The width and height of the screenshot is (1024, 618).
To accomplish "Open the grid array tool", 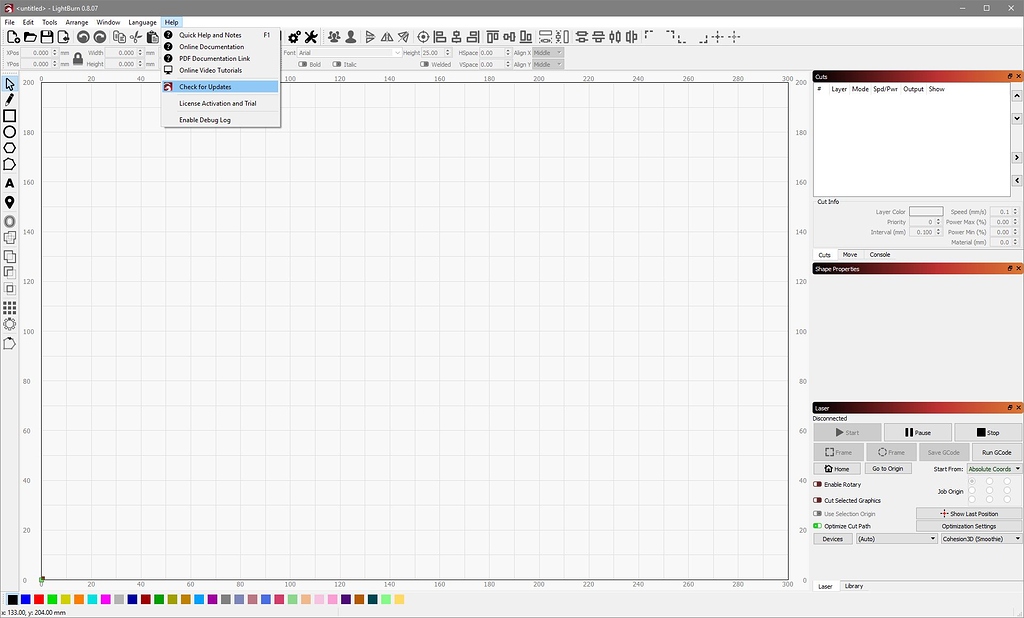I will tap(9, 306).
